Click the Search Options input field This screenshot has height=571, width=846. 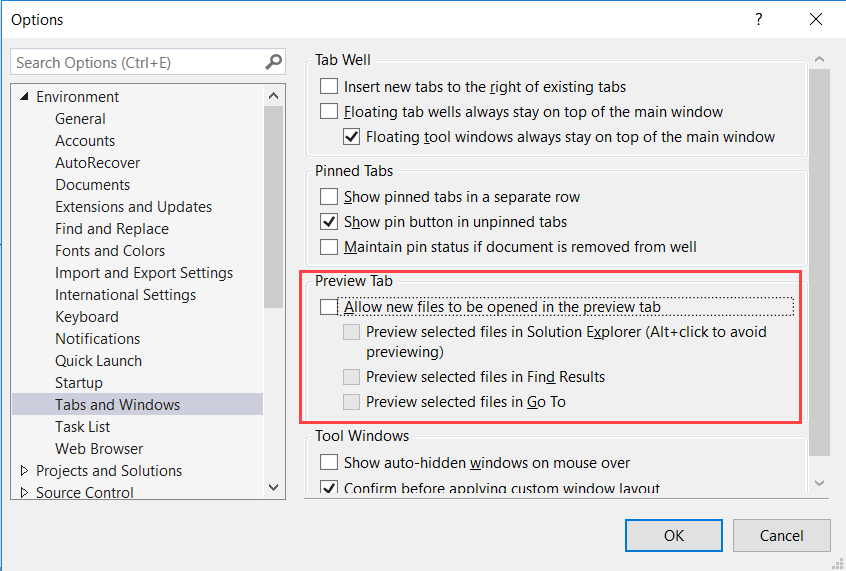138,62
